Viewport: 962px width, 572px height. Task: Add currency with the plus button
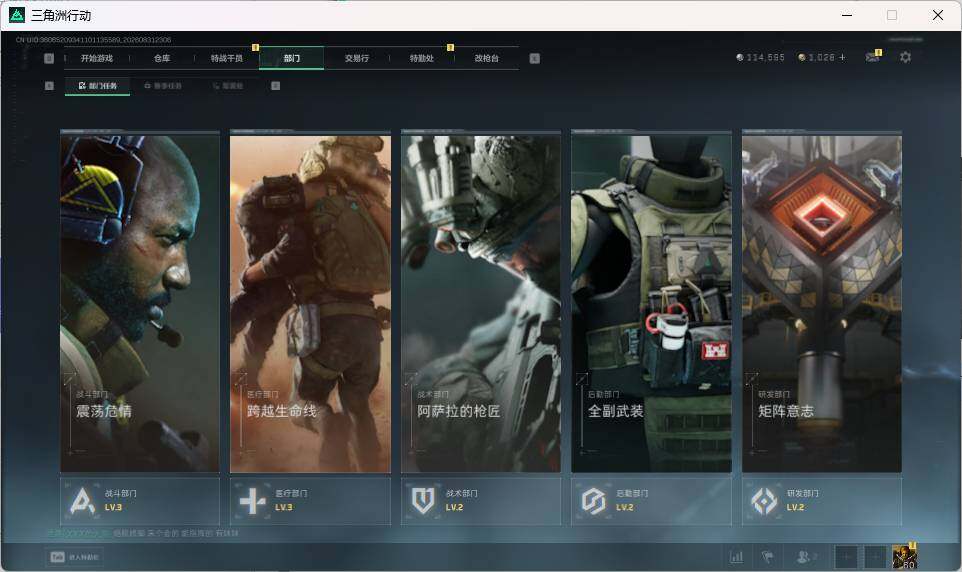[x=842, y=57]
